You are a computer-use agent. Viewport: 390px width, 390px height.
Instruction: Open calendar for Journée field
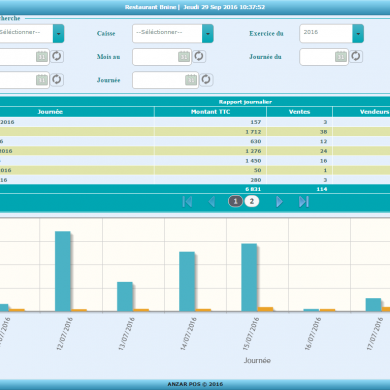point(191,80)
